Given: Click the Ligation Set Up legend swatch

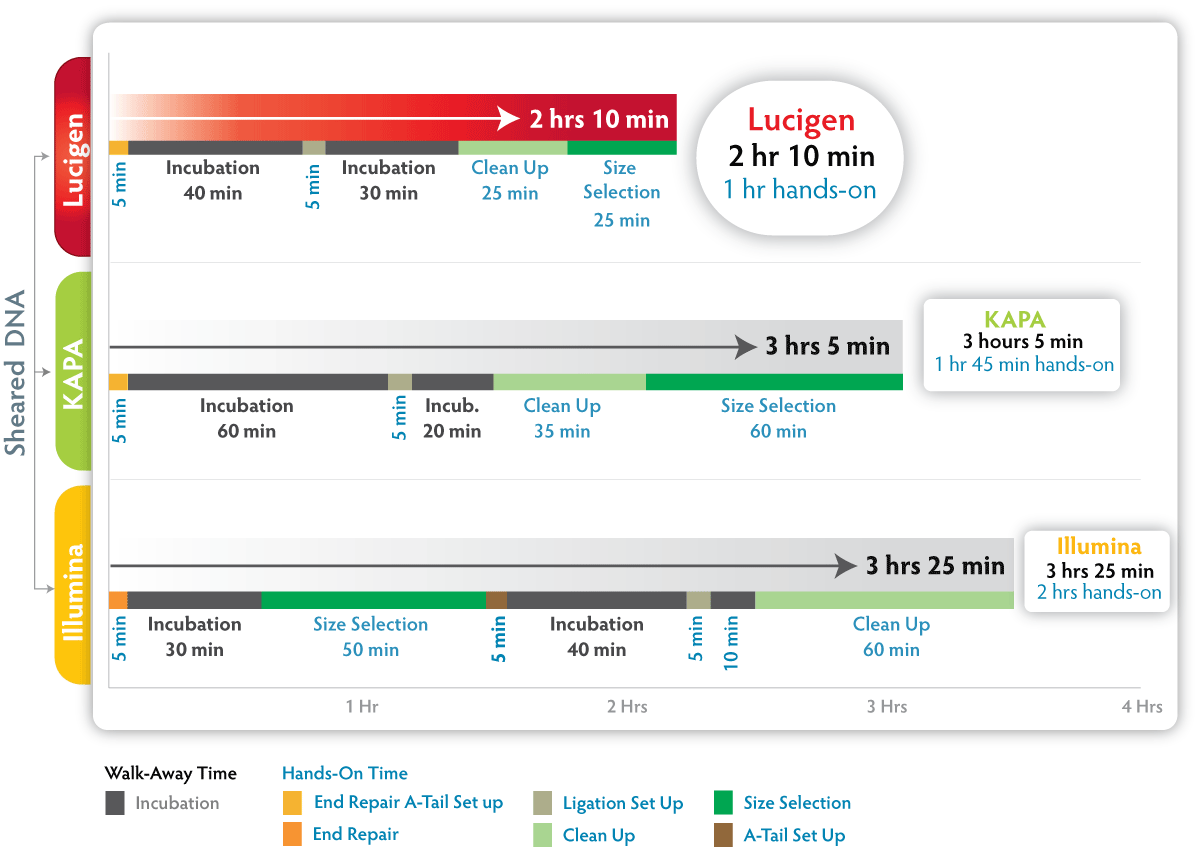Looking at the screenshot, I should point(542,803).
